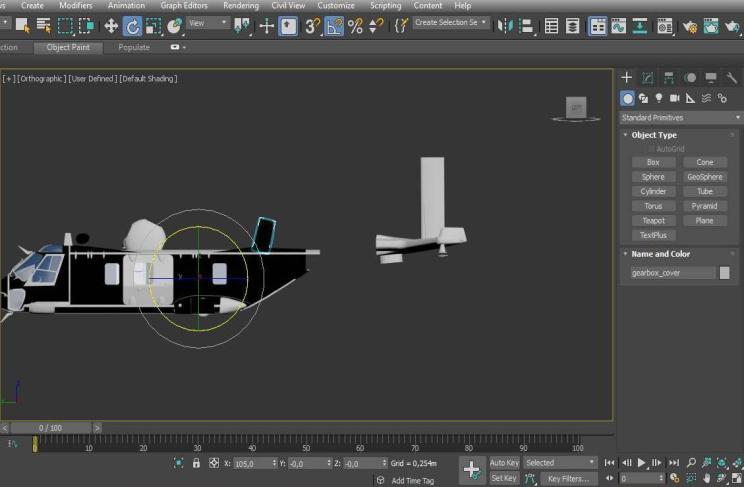744x487 pixels.
Task: Open Select by Name list tool
Action: [44, 25]
